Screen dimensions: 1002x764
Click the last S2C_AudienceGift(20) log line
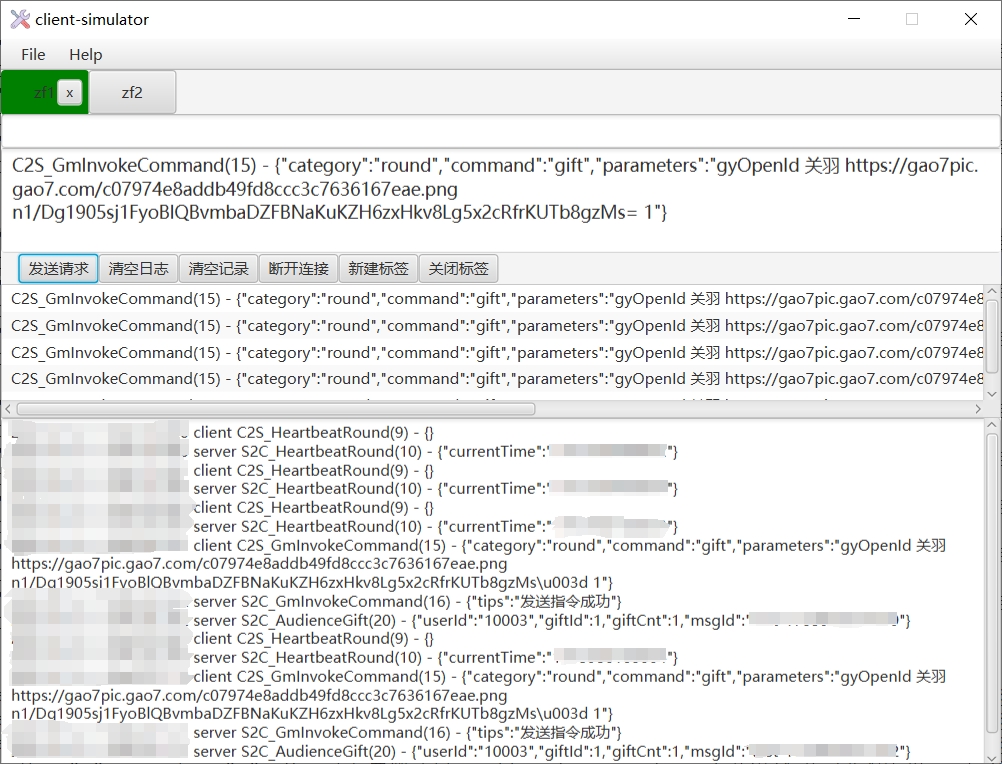pos(551,751)
